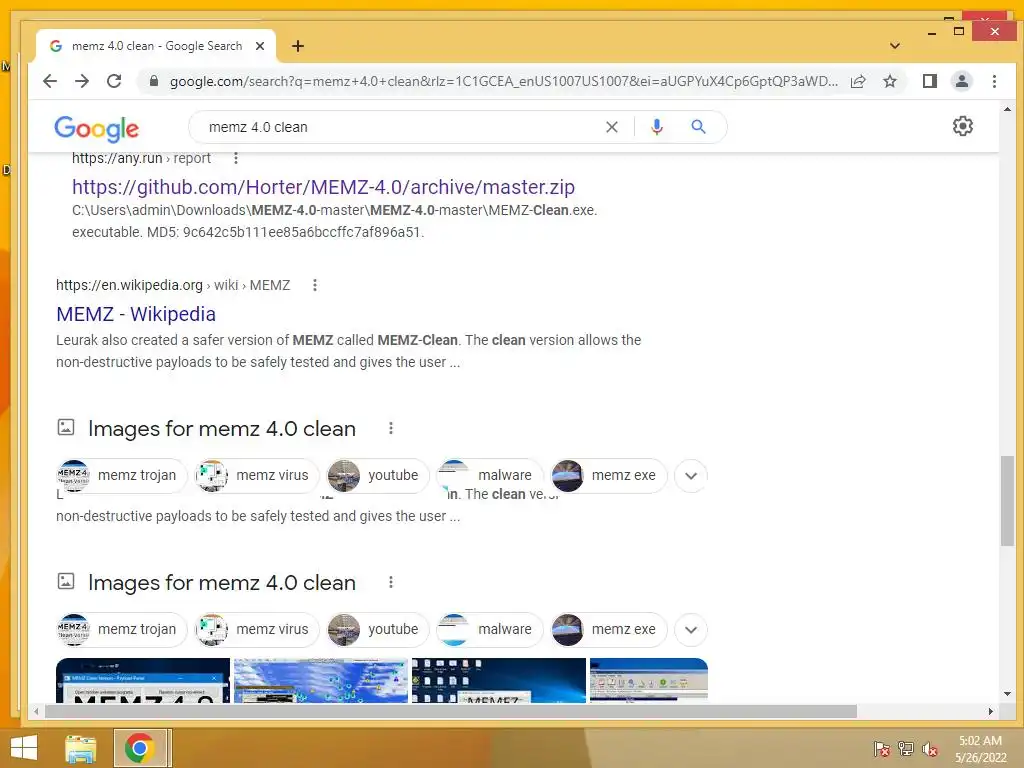Viewport: 1024px width, 768px height.
Task: Expand more chips in second Images row
Action: tap(691, 630)
